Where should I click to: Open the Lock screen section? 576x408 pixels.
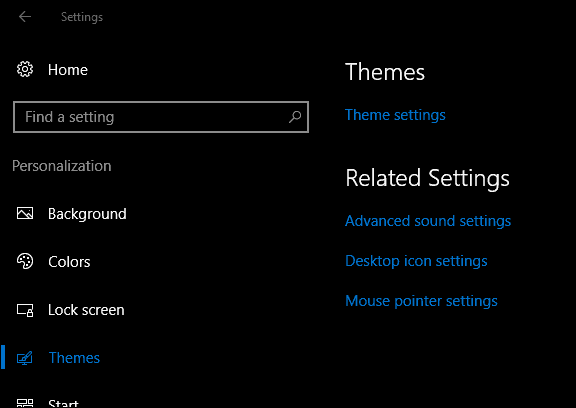(86, 310)
